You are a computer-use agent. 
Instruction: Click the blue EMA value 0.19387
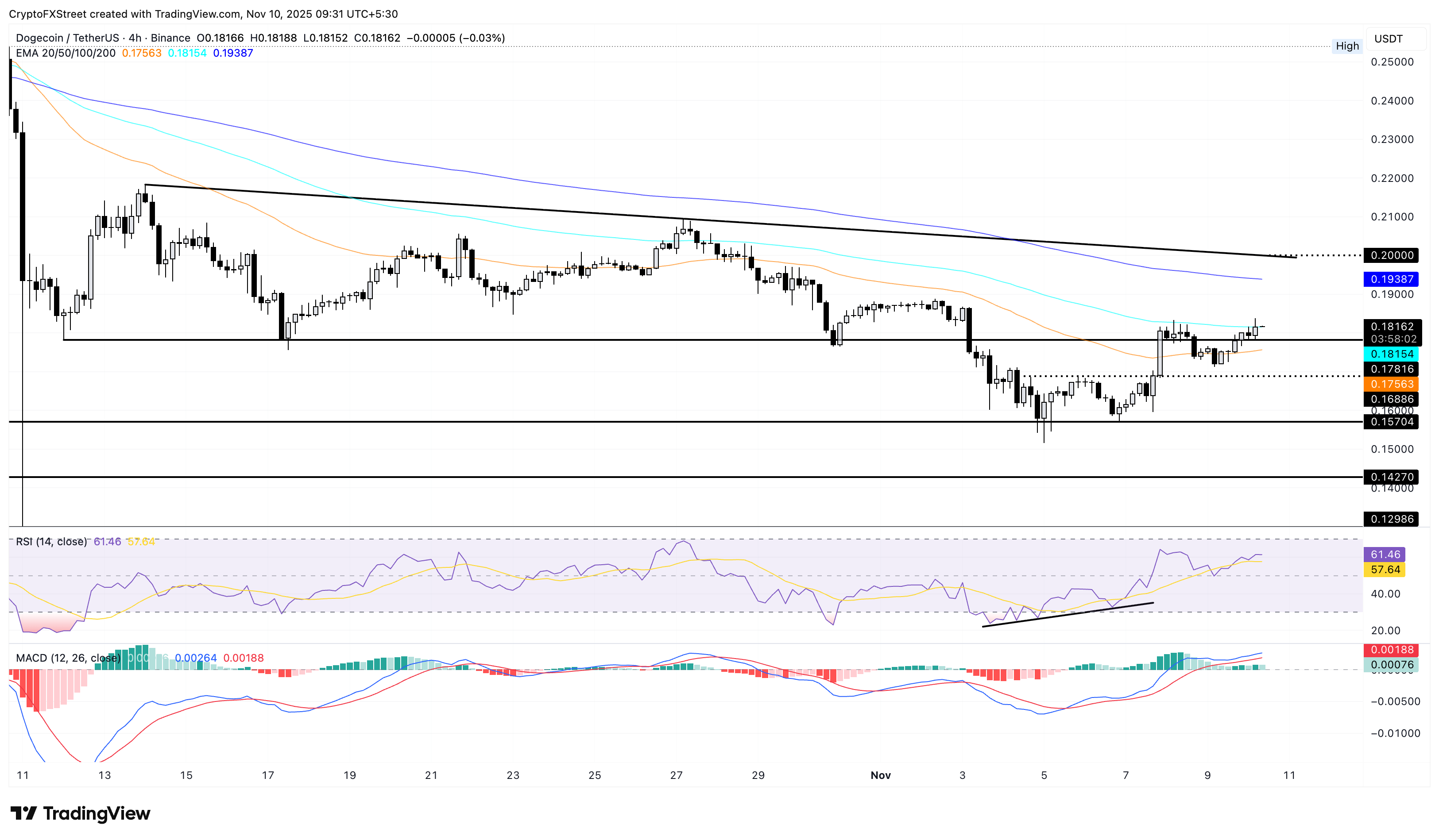point(233,53)
